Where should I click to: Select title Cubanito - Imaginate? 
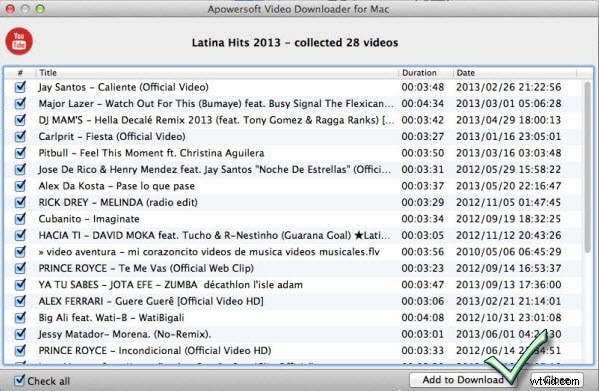click(89, 219)
